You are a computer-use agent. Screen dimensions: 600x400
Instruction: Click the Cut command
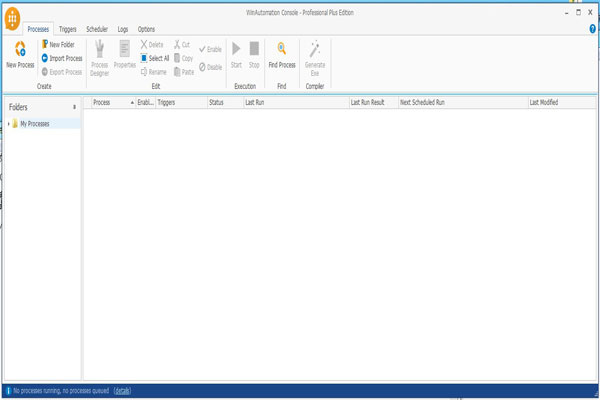point(182,44)
